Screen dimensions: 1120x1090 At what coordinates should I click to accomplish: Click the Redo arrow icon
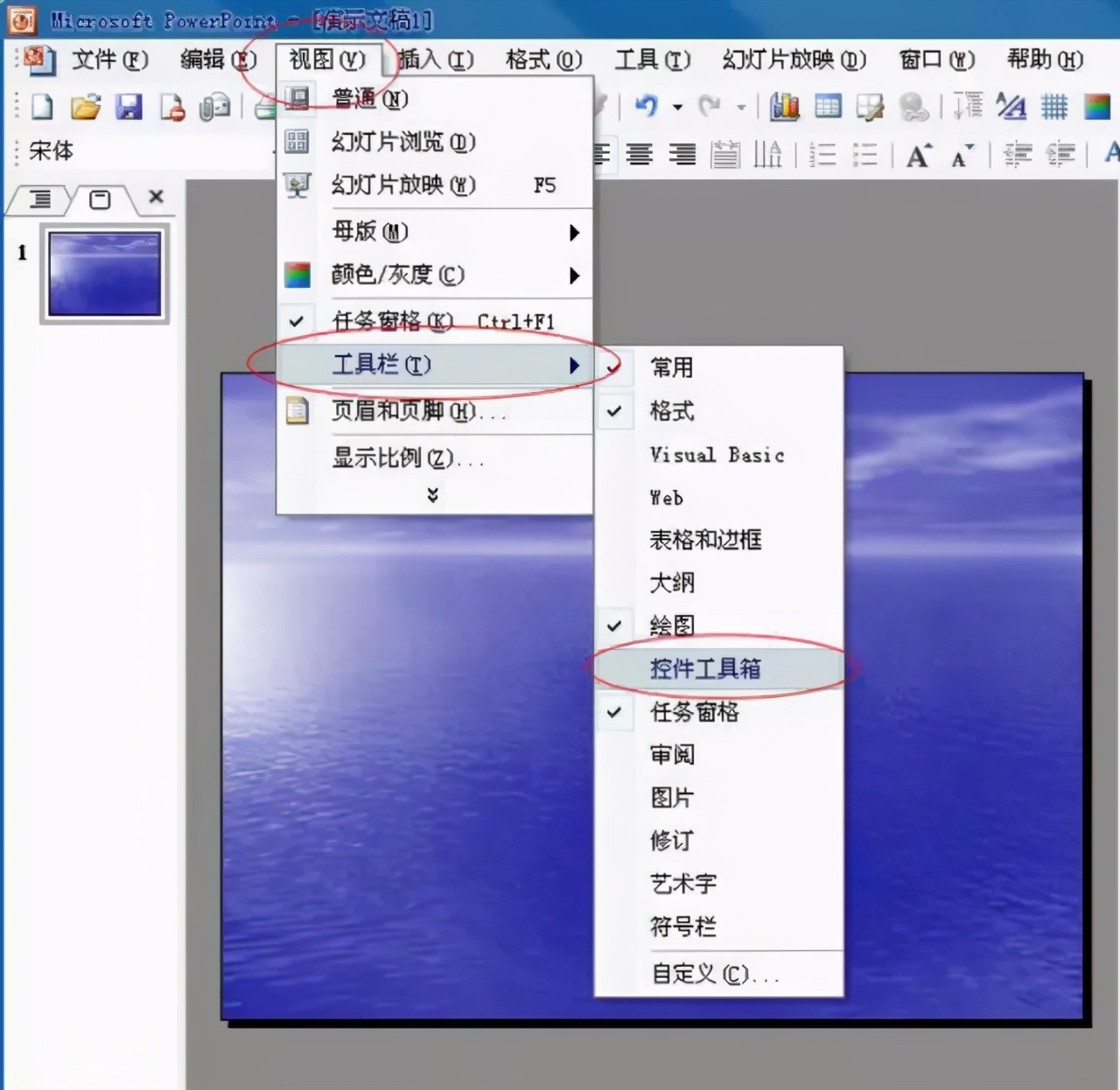[x=709, y=107]
